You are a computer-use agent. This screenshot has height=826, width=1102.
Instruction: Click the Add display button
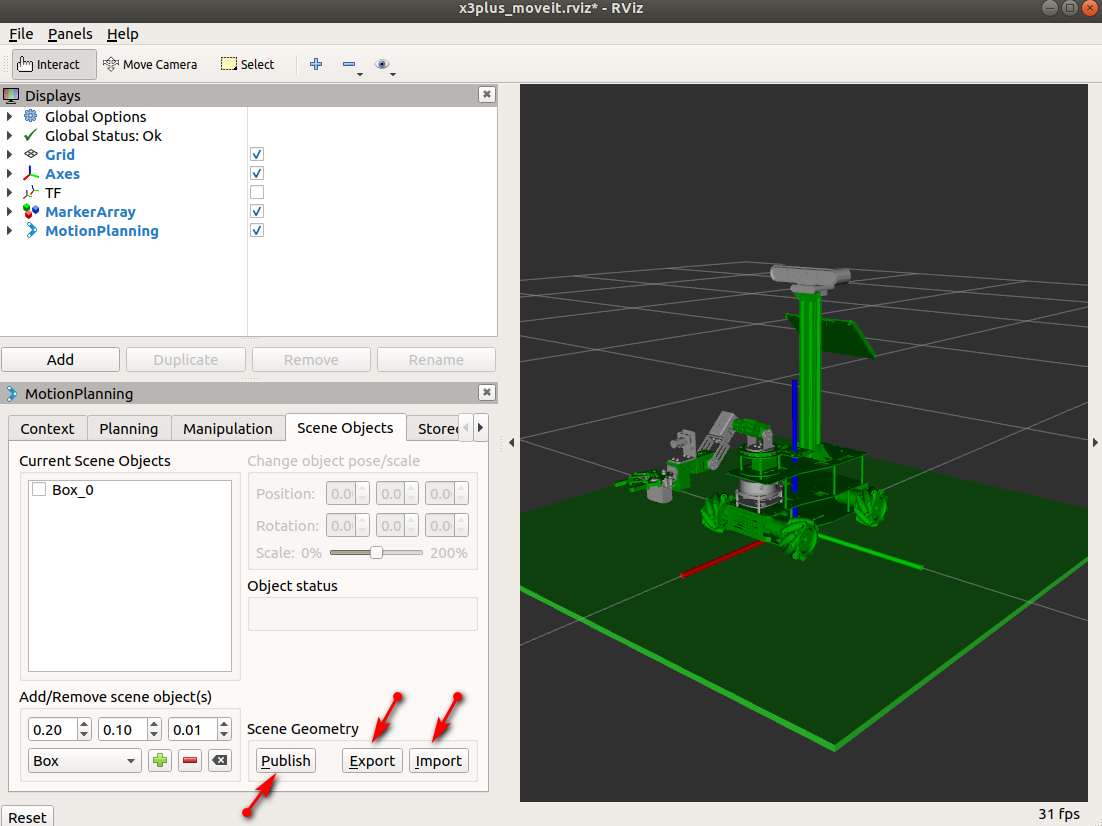[x=60, y=359]
